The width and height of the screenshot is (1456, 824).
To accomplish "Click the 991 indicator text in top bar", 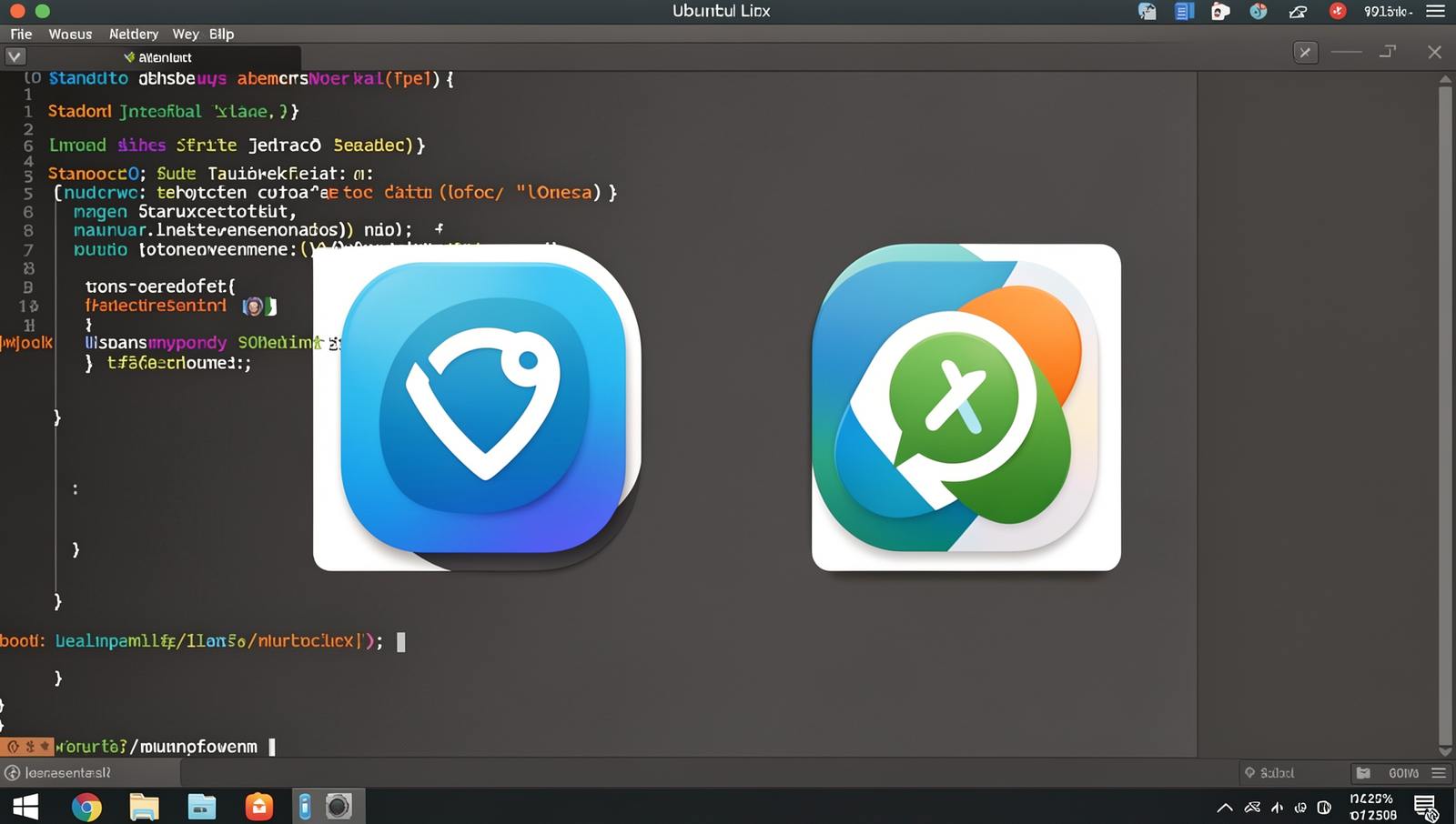I will click(x=1388, y=12).
